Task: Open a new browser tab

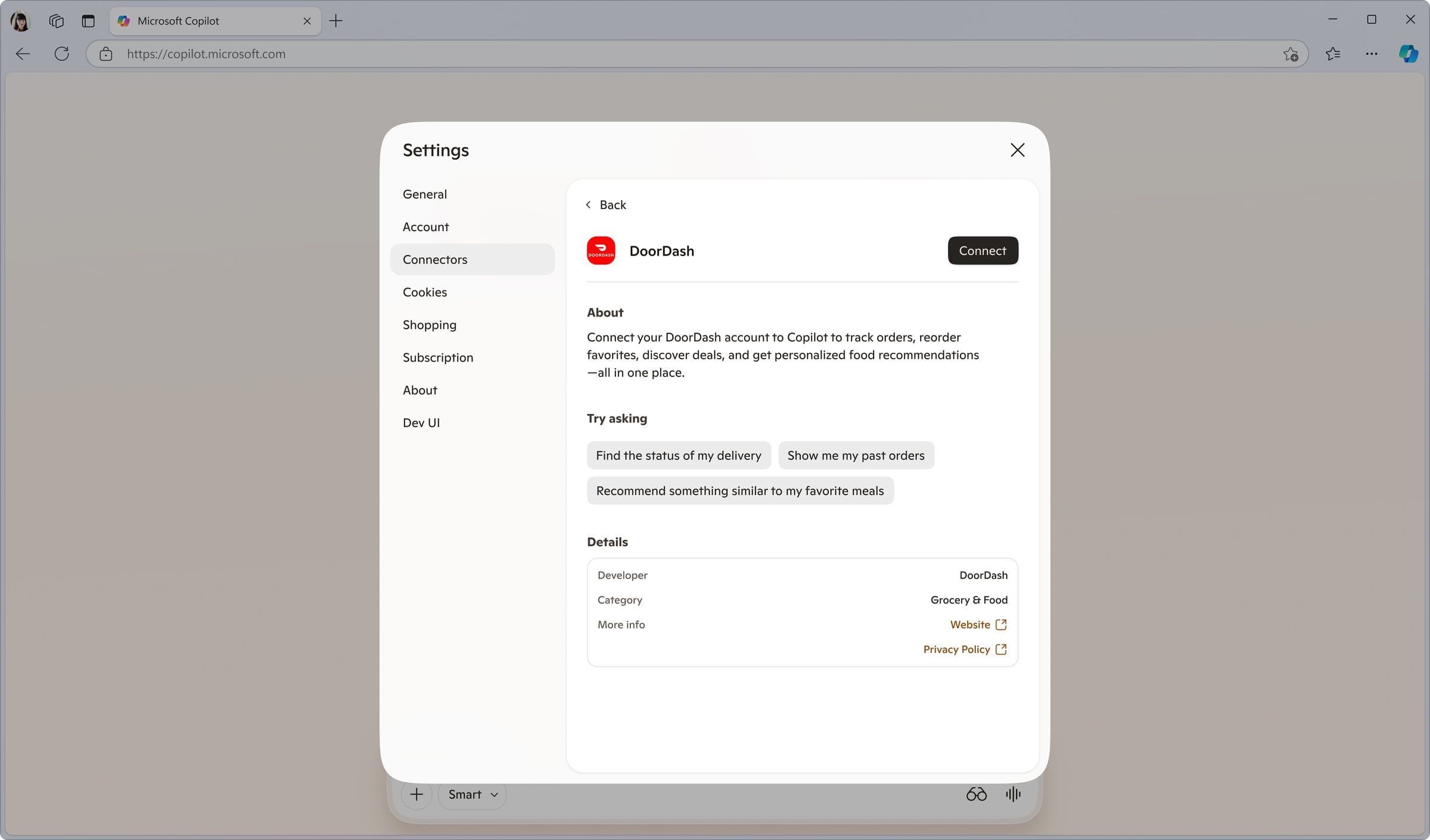Action: 336,21
